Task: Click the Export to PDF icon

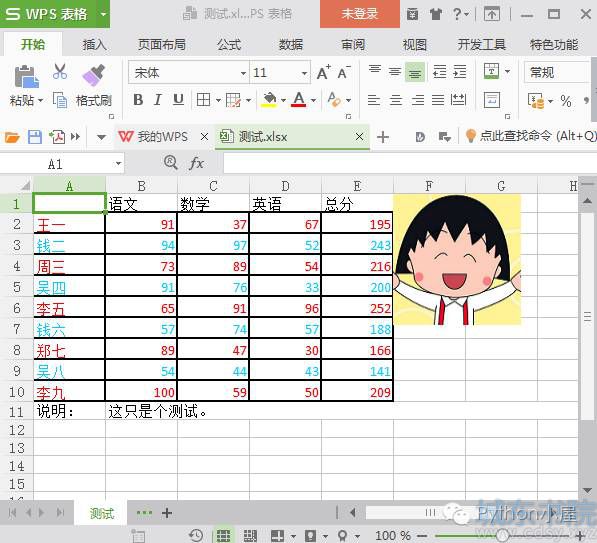Action: pyautogui.click(x=57, y=137)
